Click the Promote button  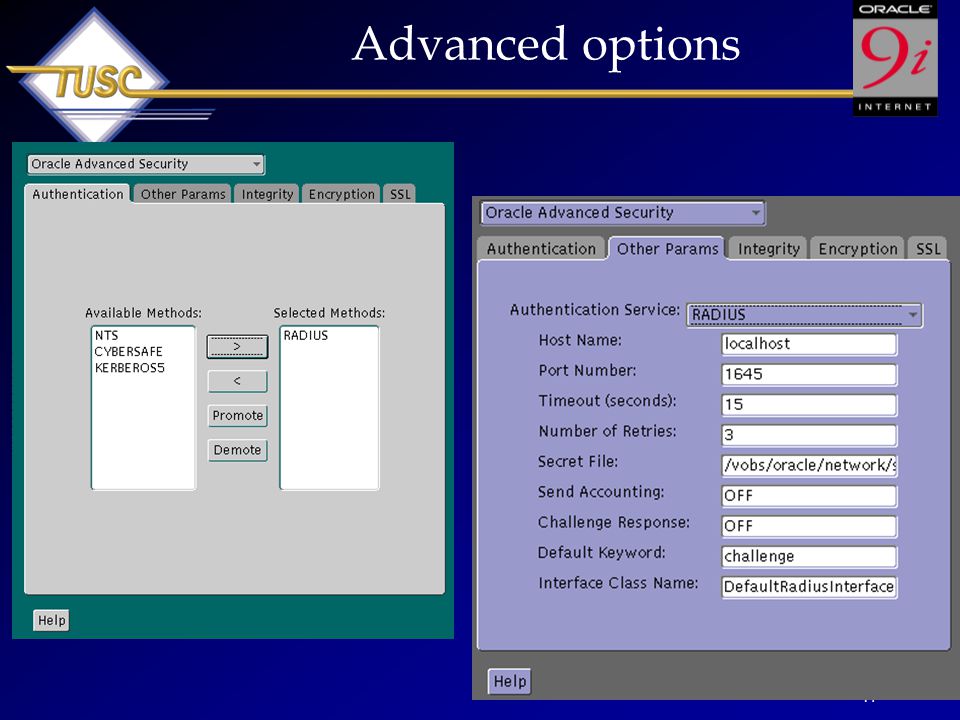click(238, 415)
